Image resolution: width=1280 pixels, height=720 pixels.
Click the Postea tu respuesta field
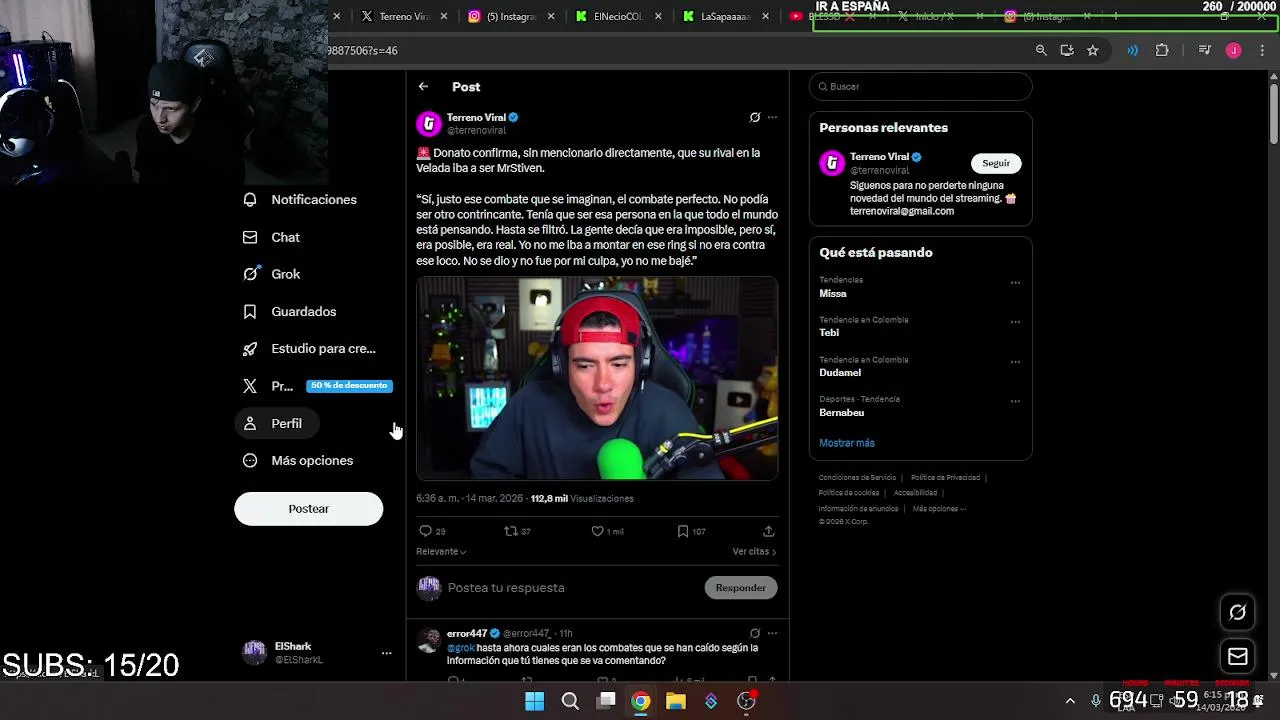point(573,588)
